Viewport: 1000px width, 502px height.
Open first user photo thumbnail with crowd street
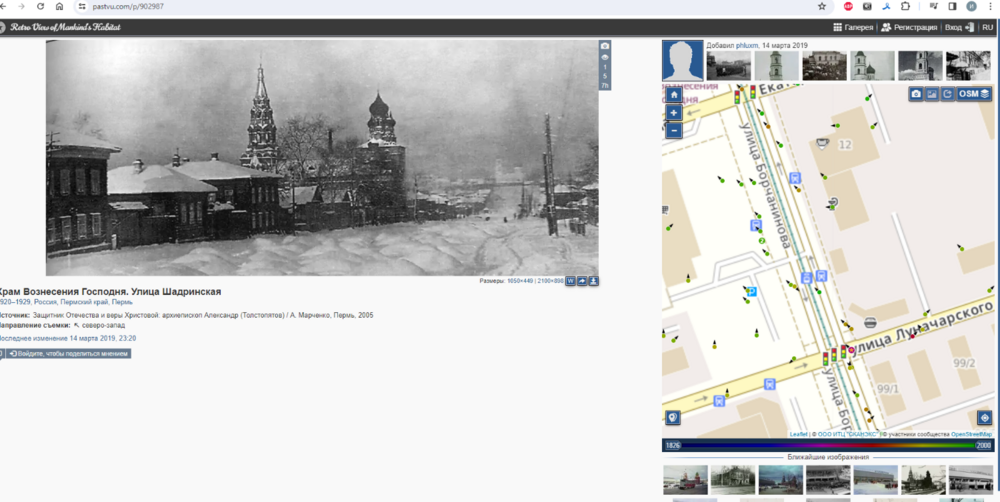tap(729, 66)
